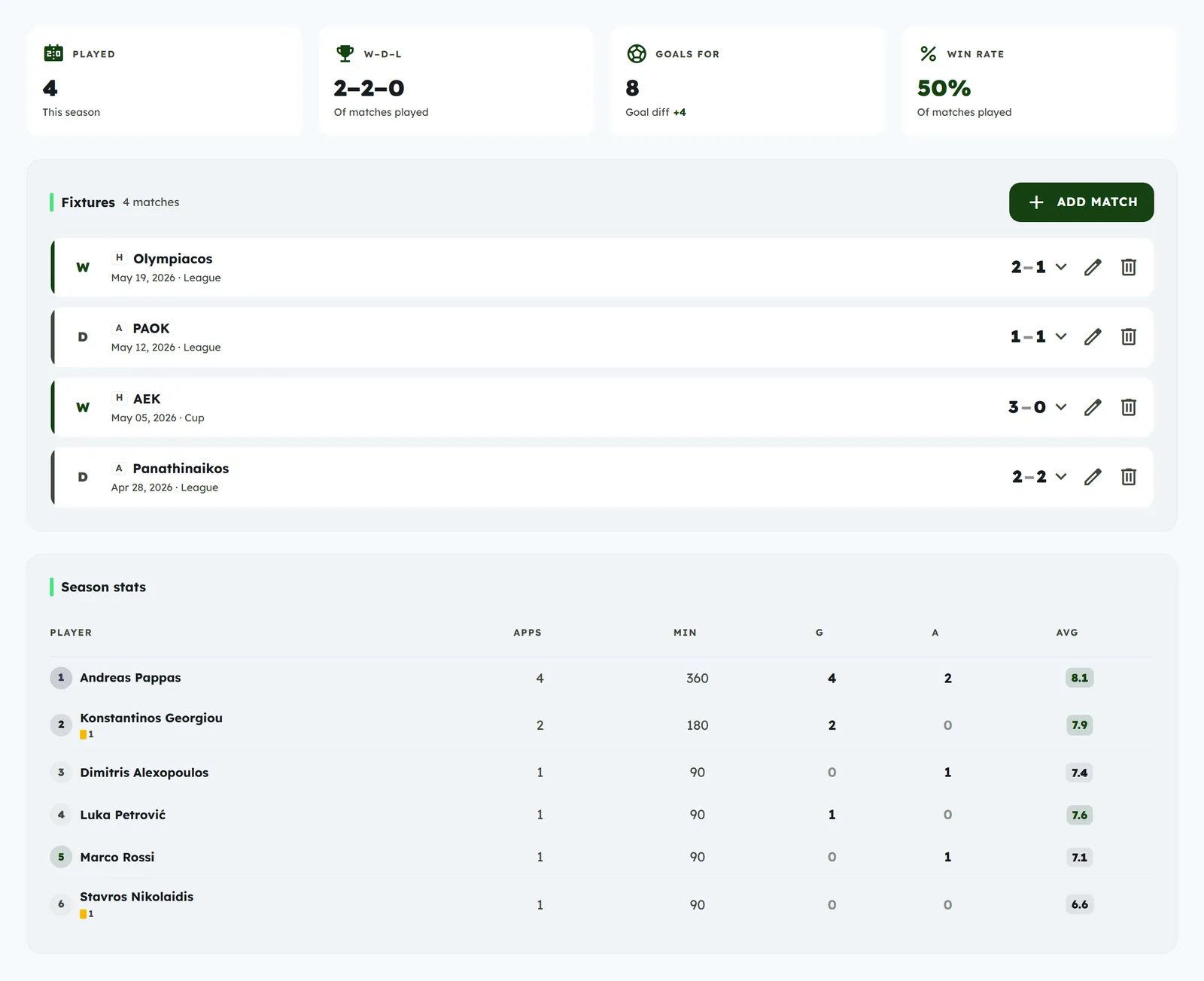Click the Season stats heading
1204x981 pixels.
point(104,587)
